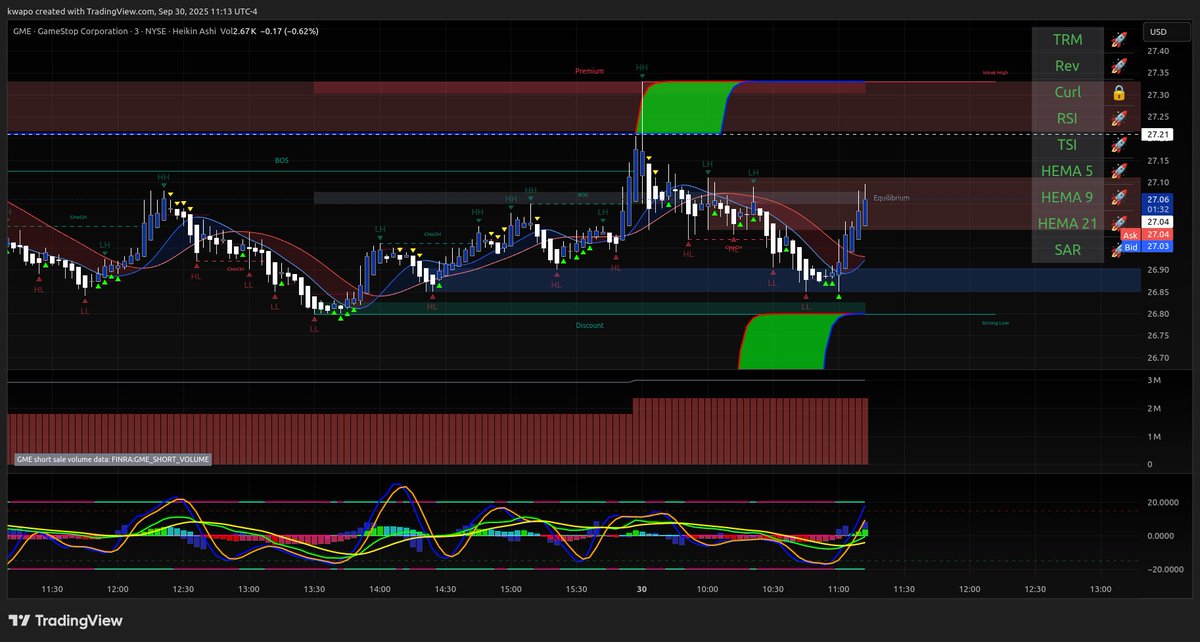Screen dimensions: 1200x642
Task: Click the Weak High label
Action: tap(994, 72)
